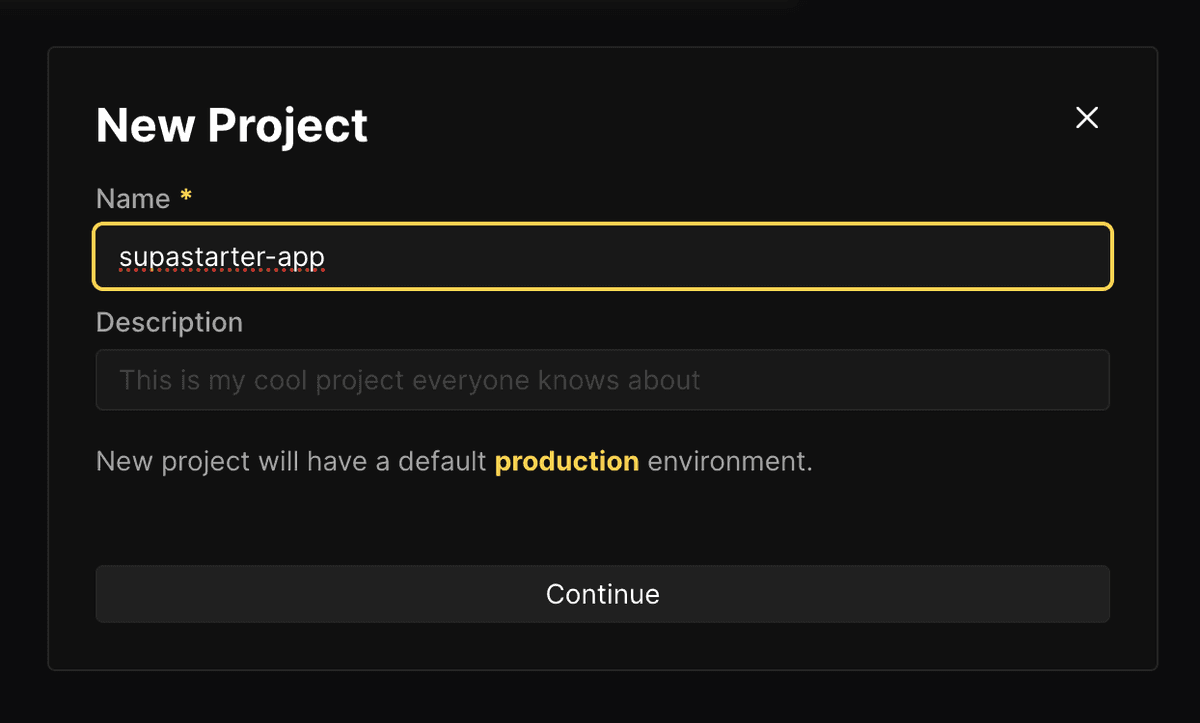Click empty right side of Description field
1200x723 pixels.
click(950, 380)
